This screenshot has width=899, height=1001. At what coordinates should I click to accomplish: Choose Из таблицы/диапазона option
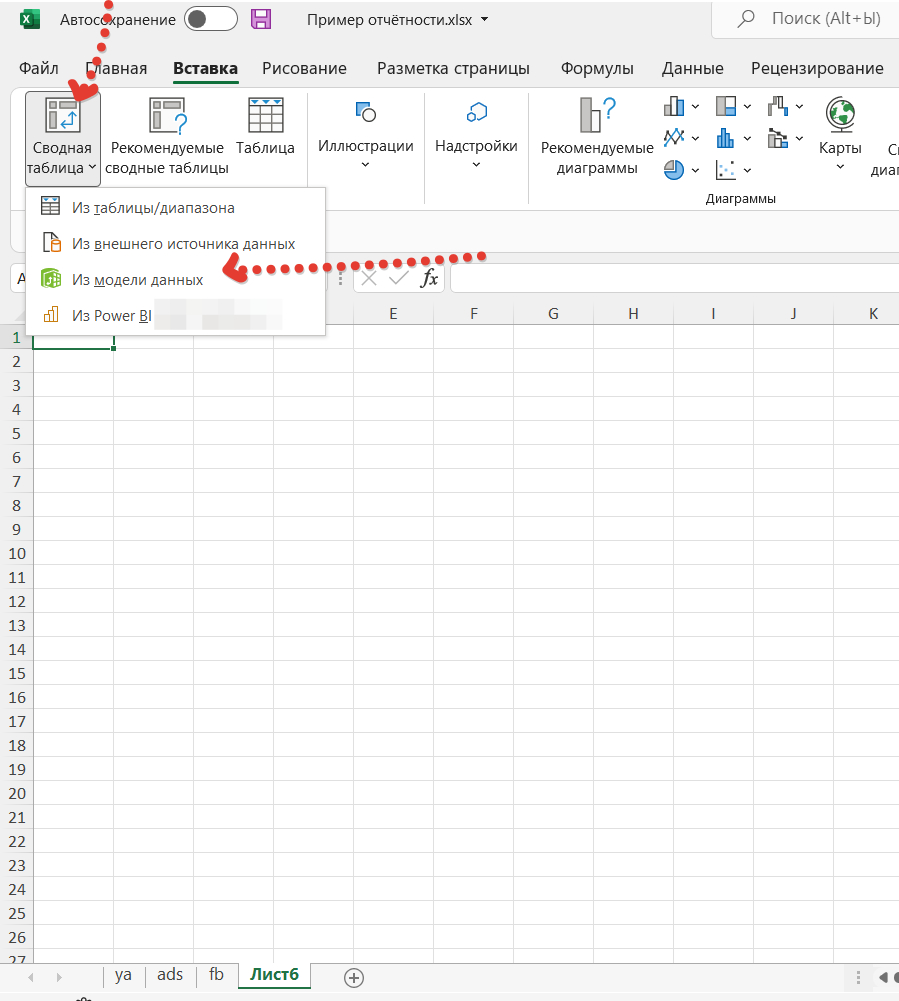click(153, 208)
